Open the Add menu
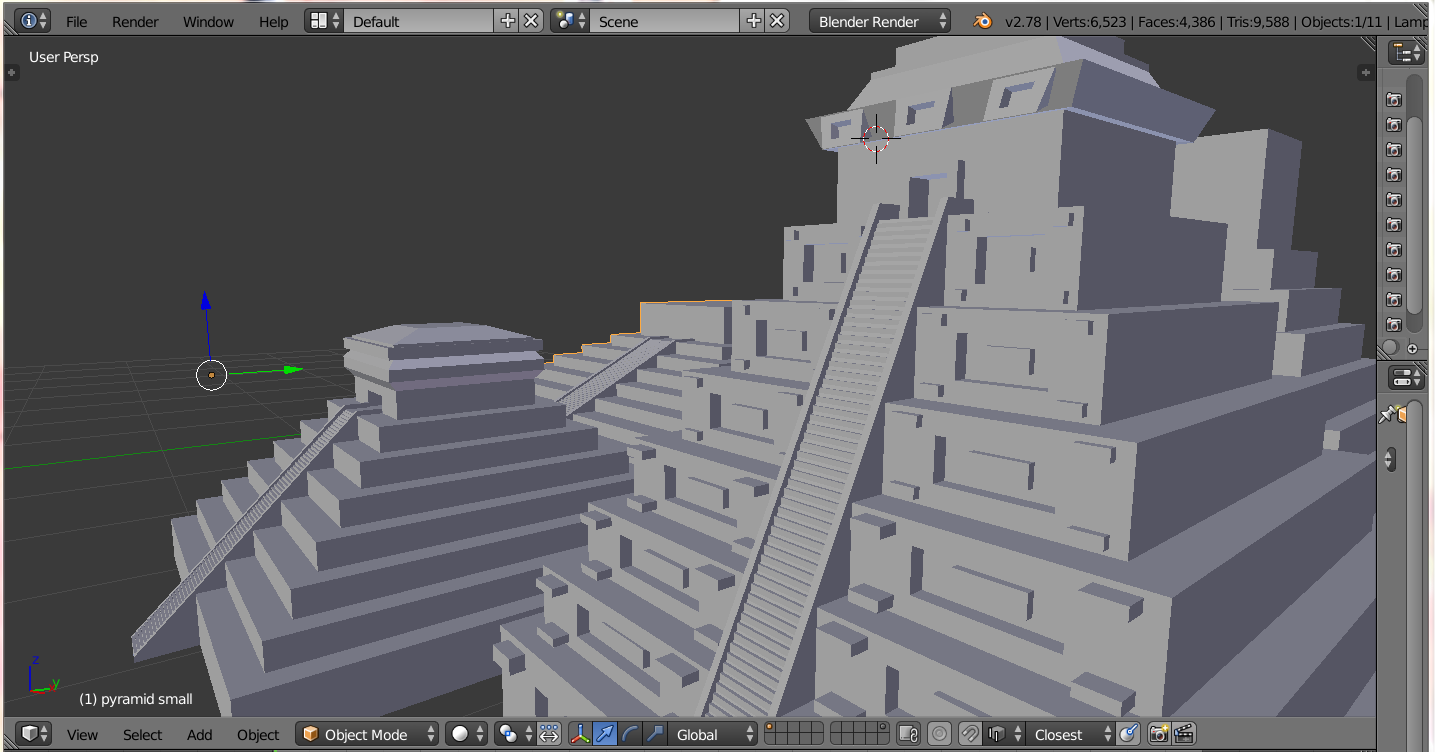The width and height of the screenshot is (1435, 752). click(x=200, y=734)
